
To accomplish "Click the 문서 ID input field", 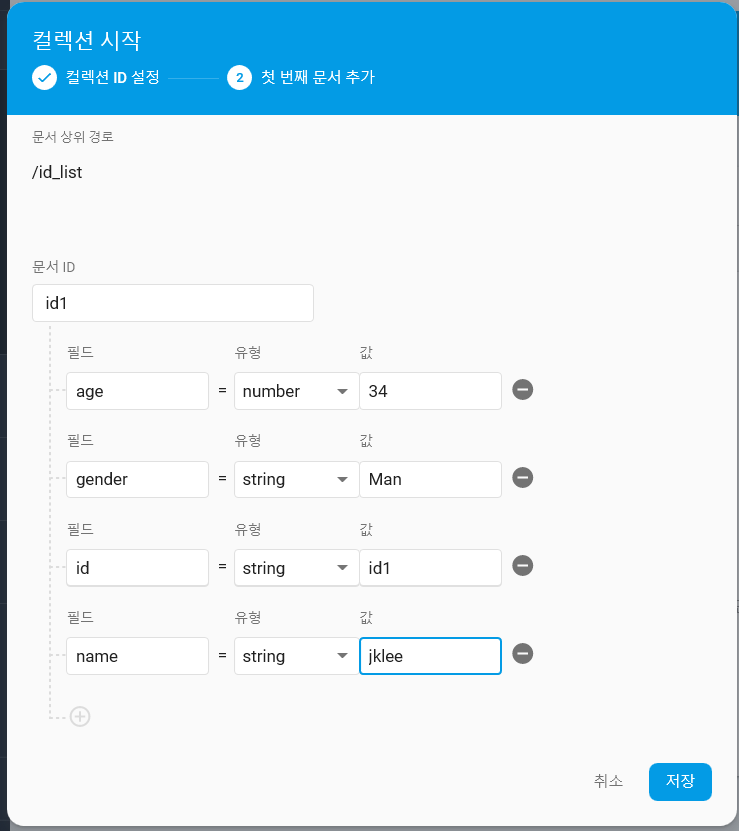I will pyautogui.click(x=173, y=303).
